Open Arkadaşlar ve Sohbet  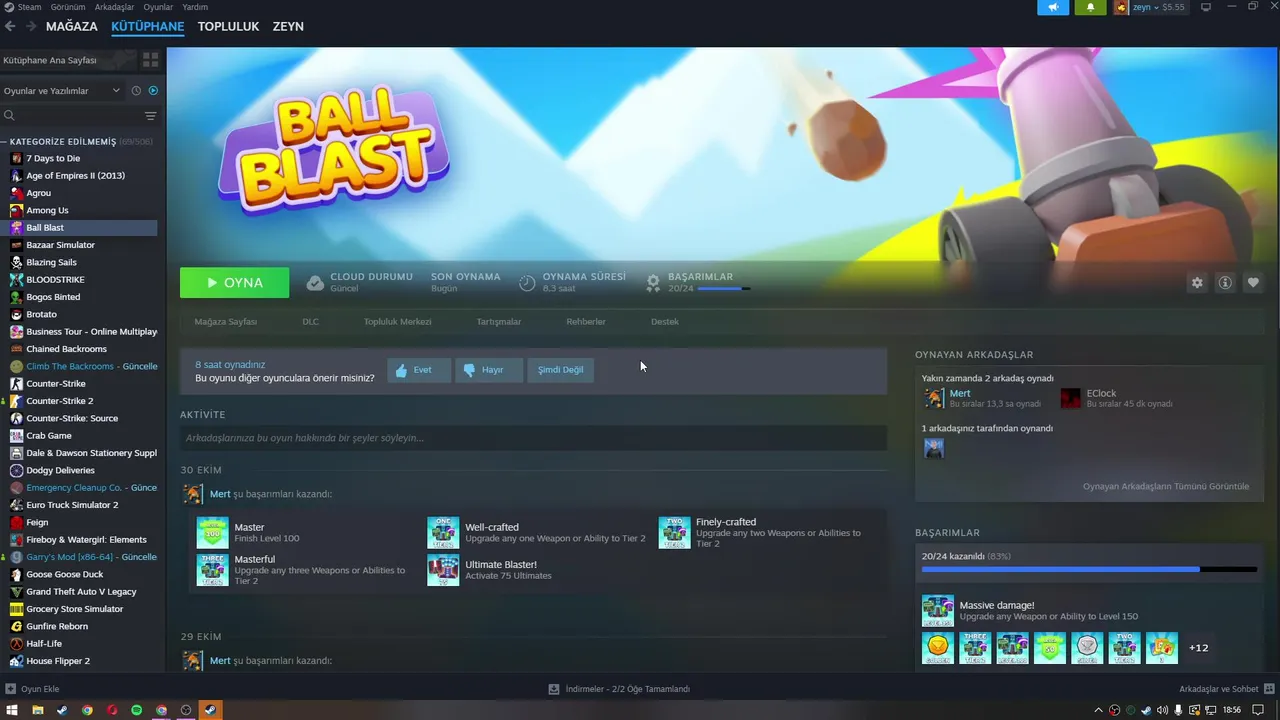coord(1226,689)
